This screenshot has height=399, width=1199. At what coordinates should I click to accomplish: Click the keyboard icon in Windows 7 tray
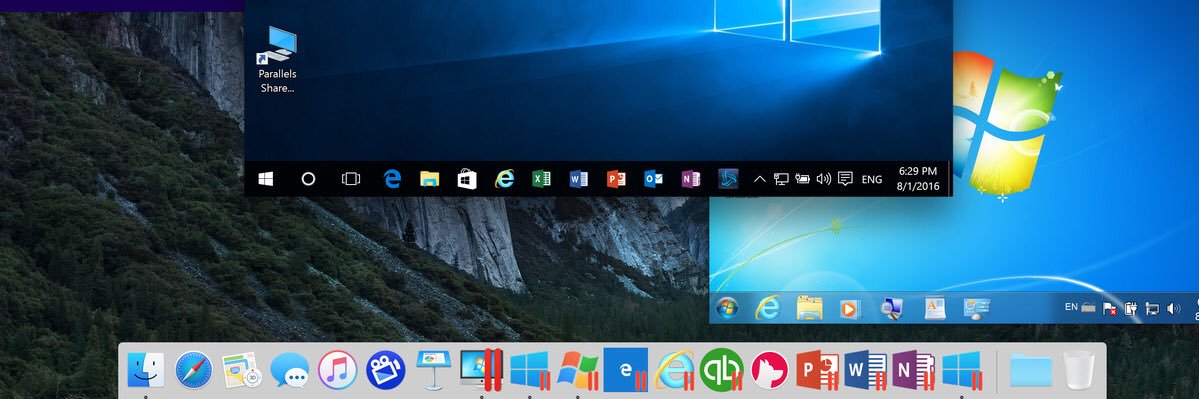tap(1088, 308)
